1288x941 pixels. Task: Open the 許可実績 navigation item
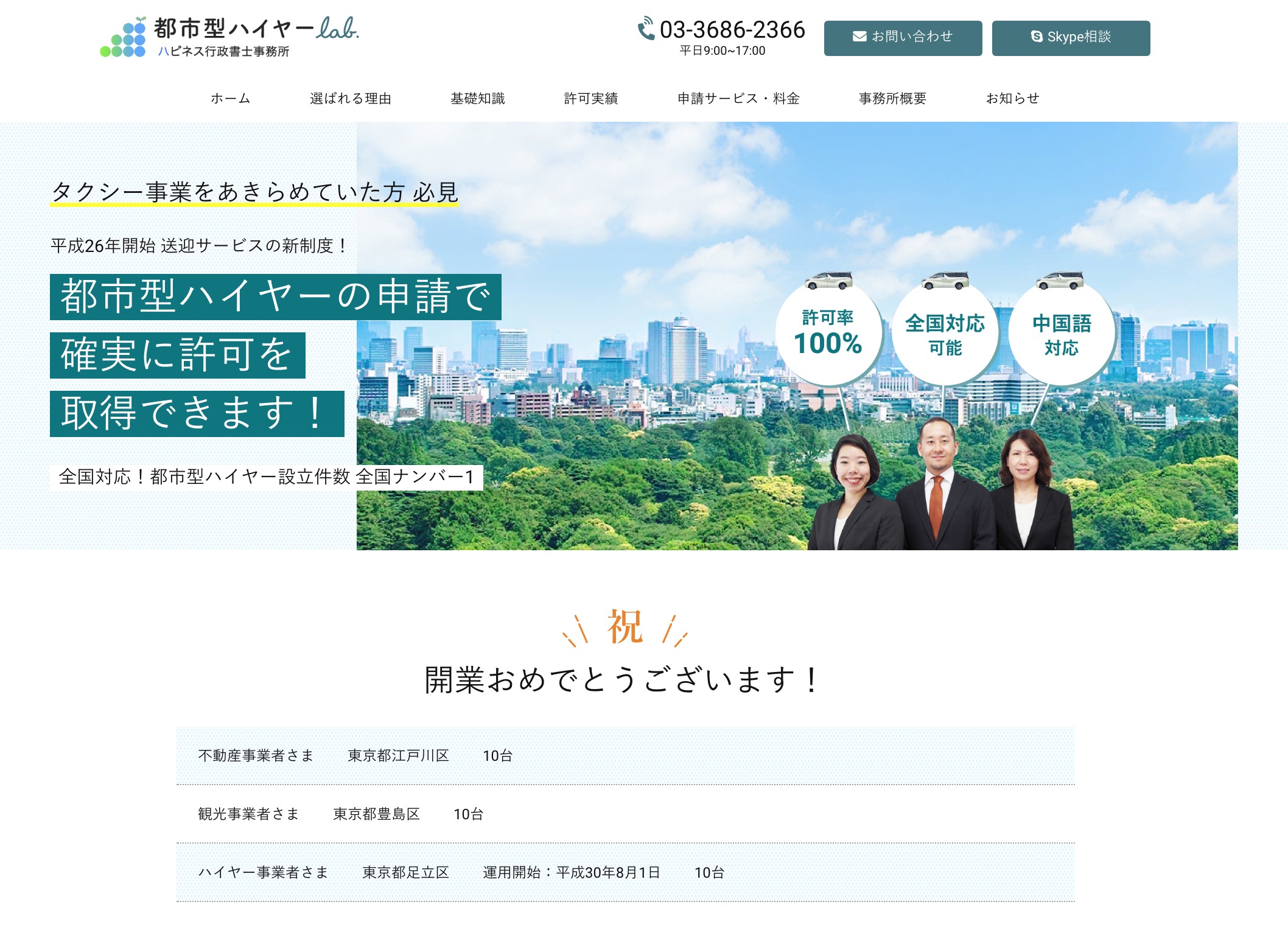point(592,98)
